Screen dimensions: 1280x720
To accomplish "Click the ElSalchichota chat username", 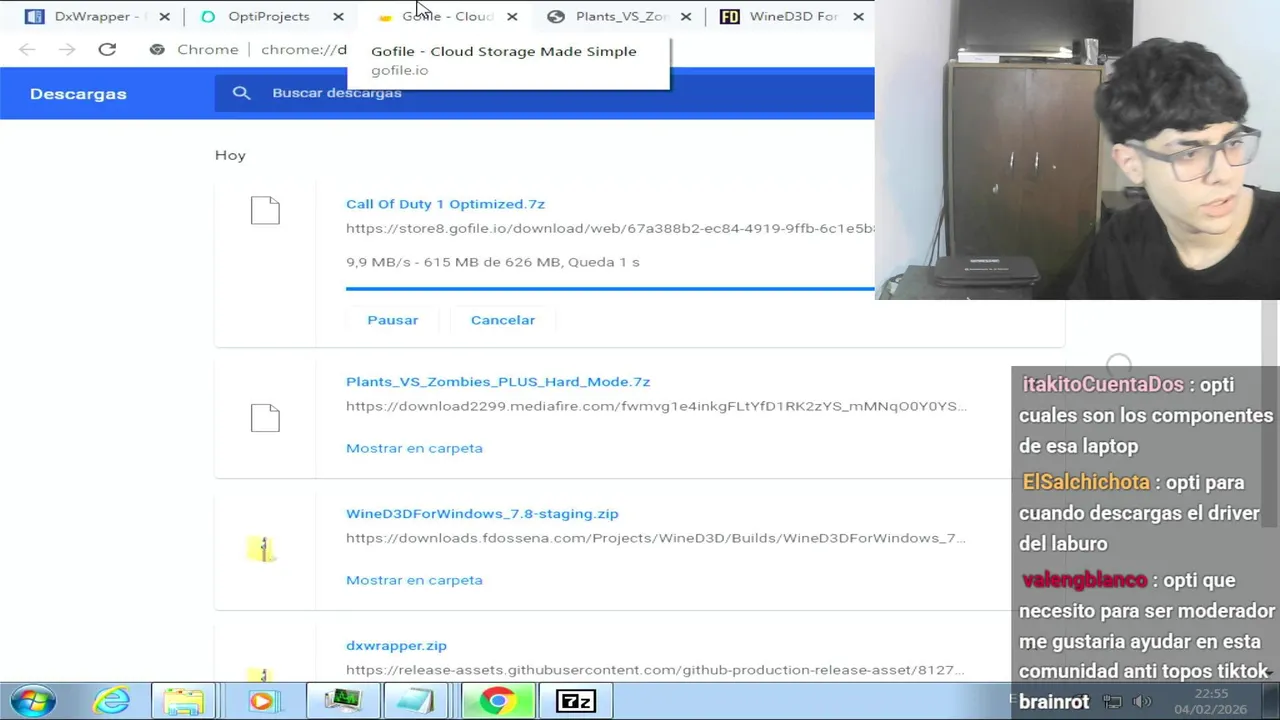I will [x=1086, y=482].
